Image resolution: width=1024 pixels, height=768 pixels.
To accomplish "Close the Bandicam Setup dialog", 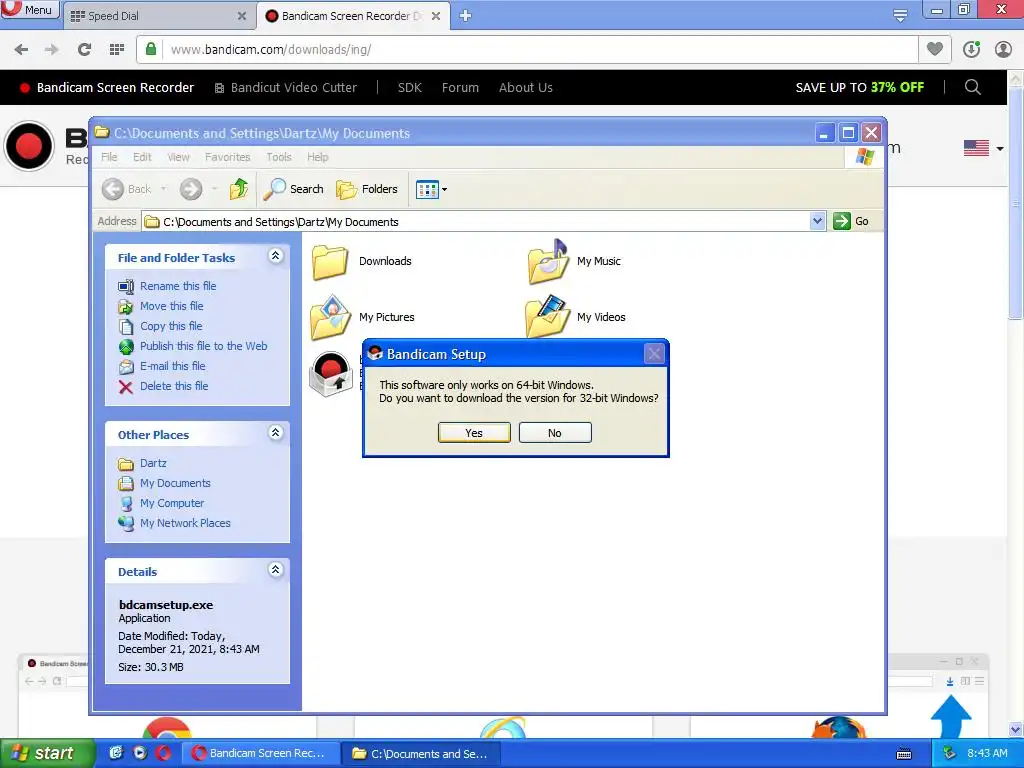I will point(654,354).
